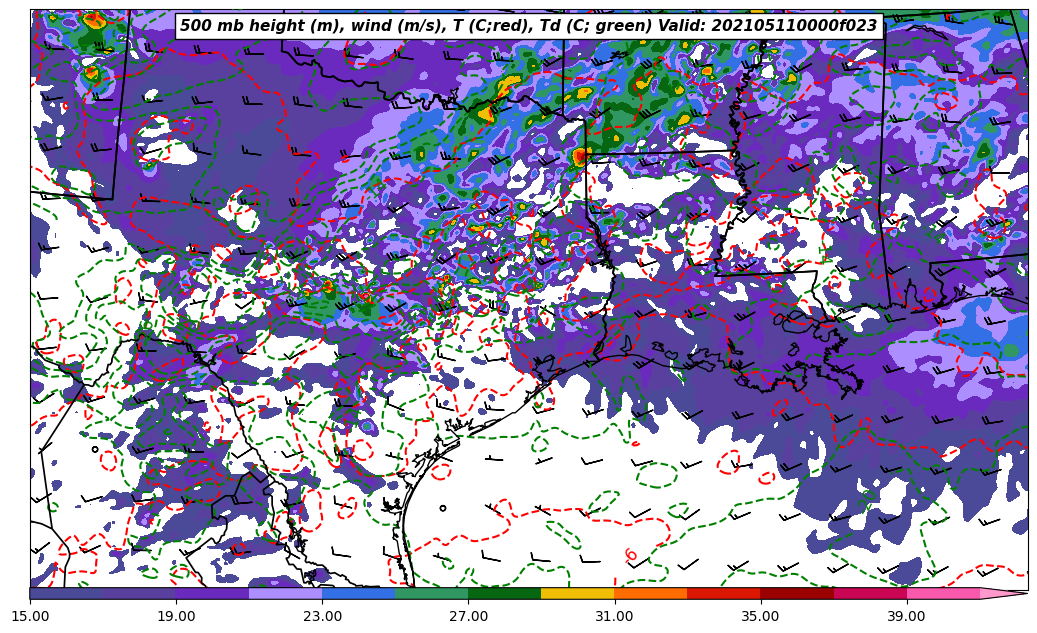This screenshot has width=1037, height=633.
Task: Click the blue segment of the colorbar
Action: pos(358,593)
